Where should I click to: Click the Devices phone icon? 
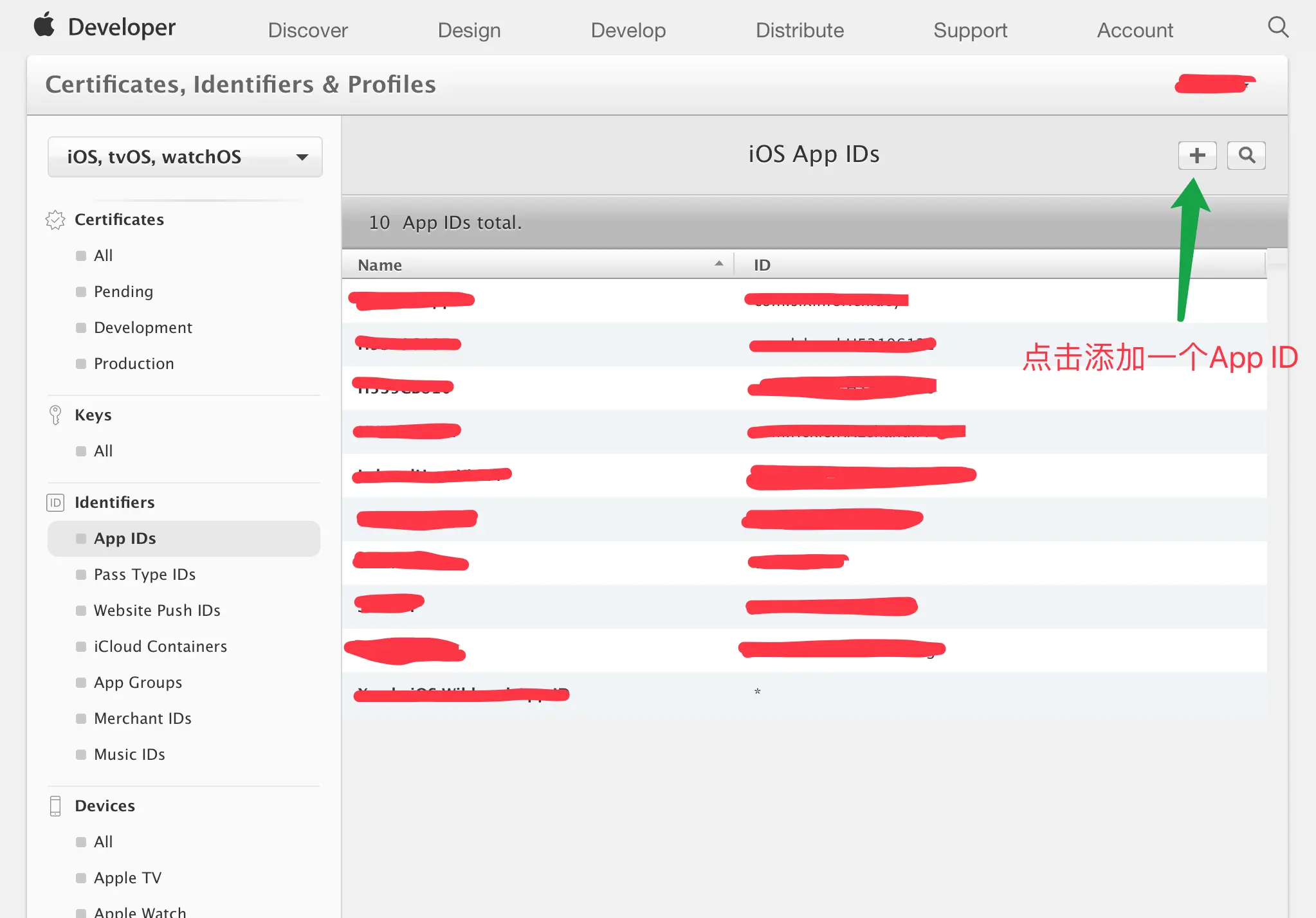click(x=55, y=806)
